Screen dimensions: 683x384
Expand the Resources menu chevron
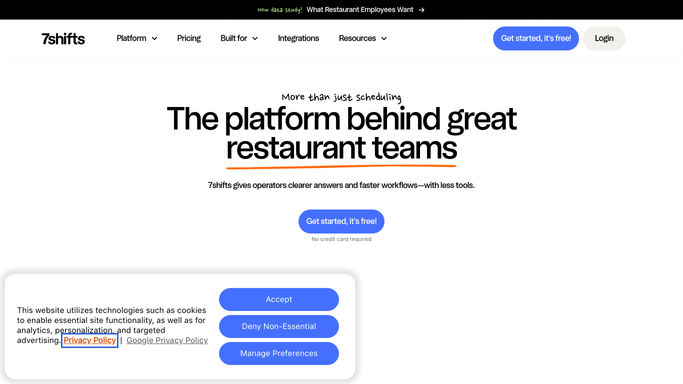384,39
